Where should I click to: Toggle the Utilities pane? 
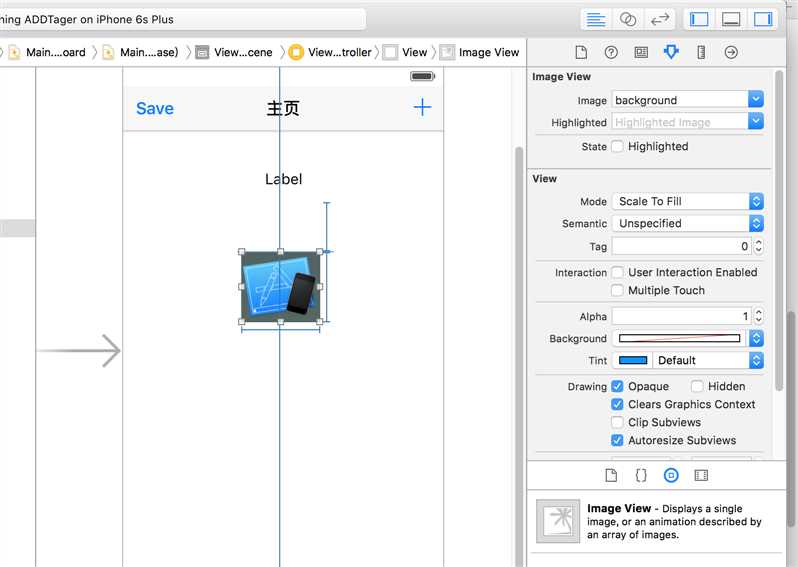click(763, 20)
